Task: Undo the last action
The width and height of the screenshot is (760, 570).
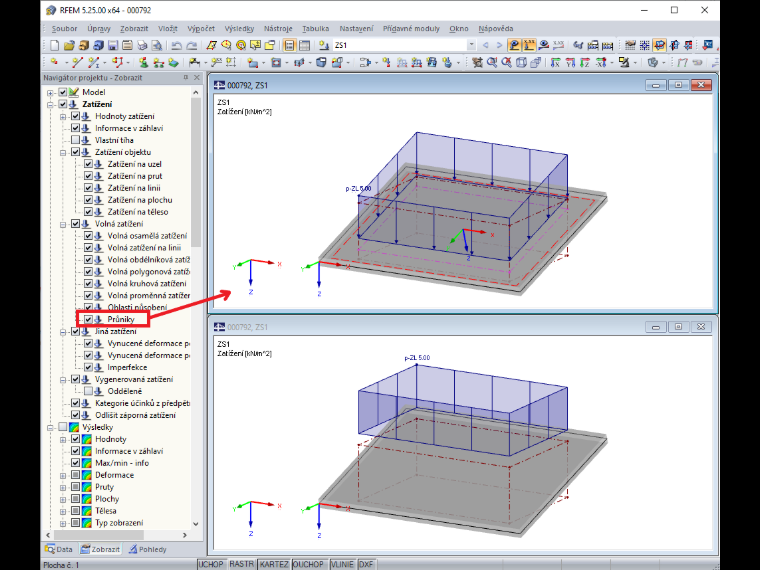Action: 176,45
